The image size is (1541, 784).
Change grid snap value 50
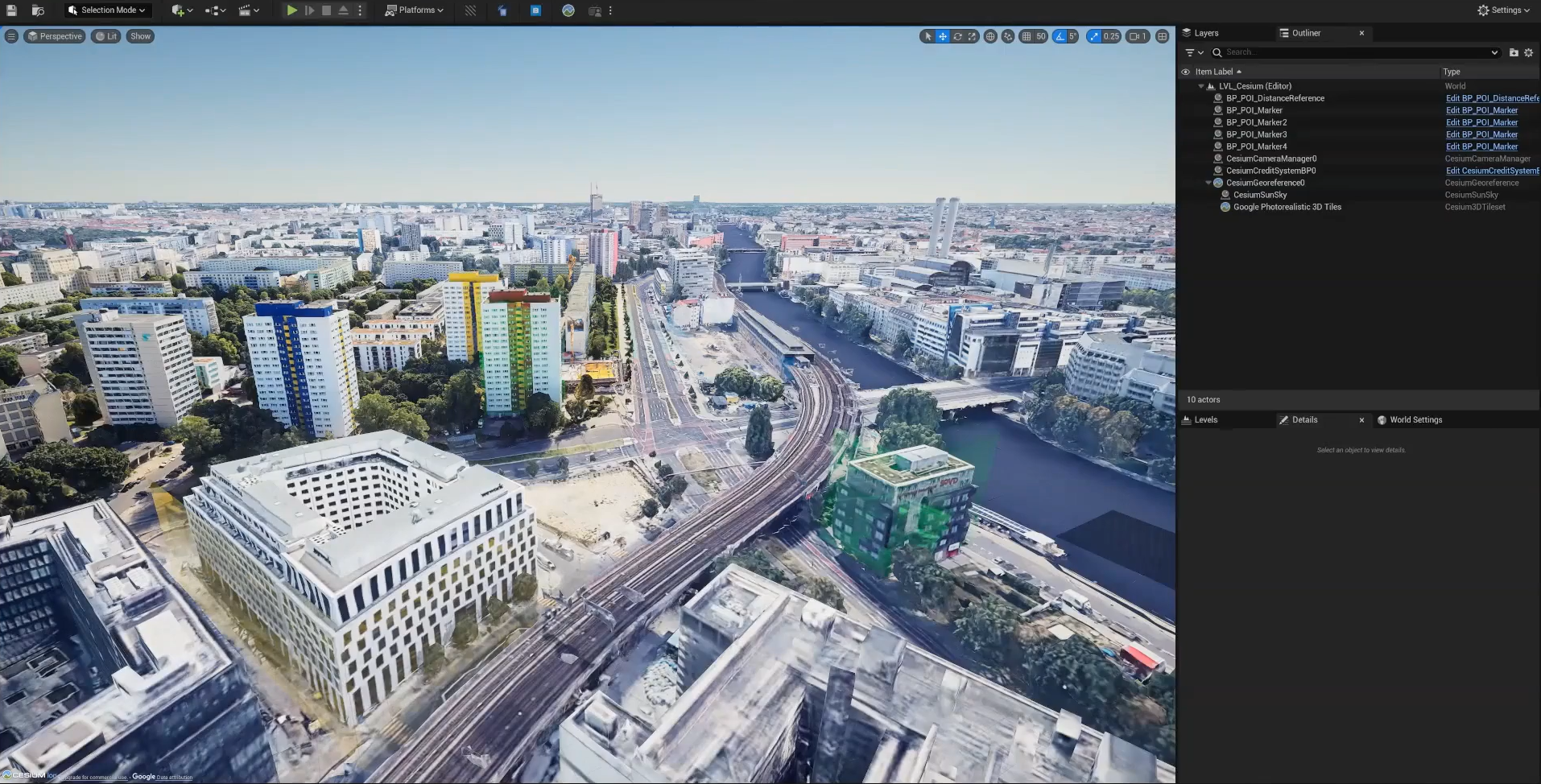pos(1040,36)
